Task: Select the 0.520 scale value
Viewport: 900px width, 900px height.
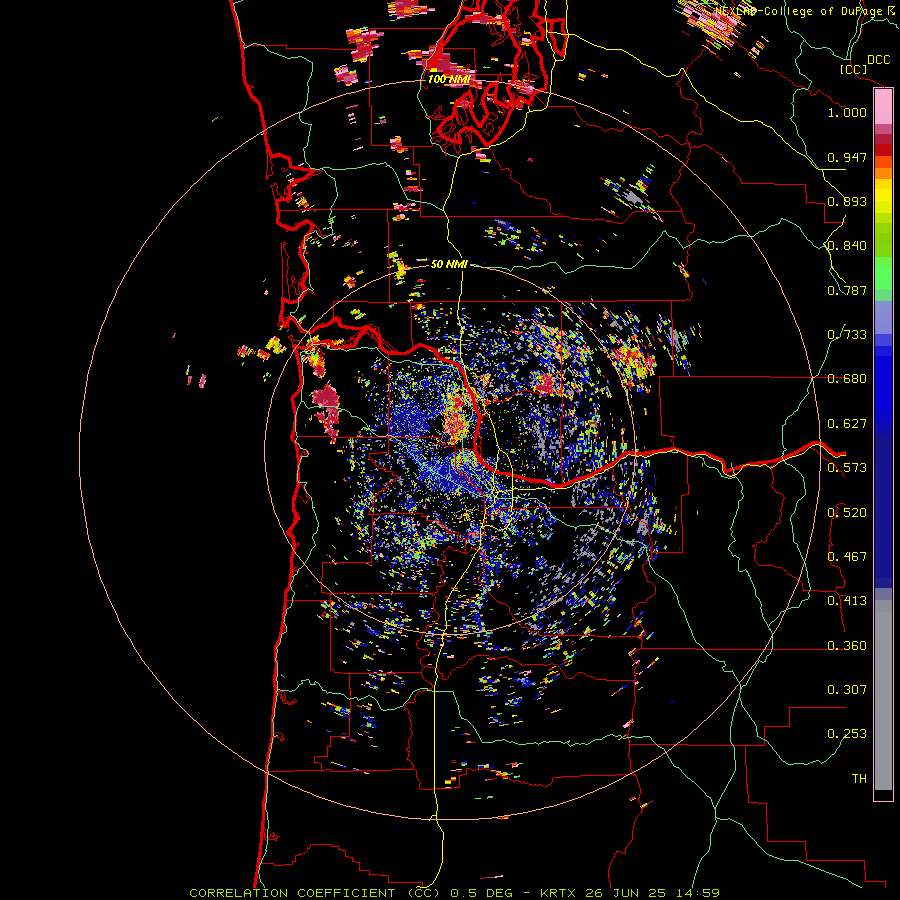Action: pos(847,513)
